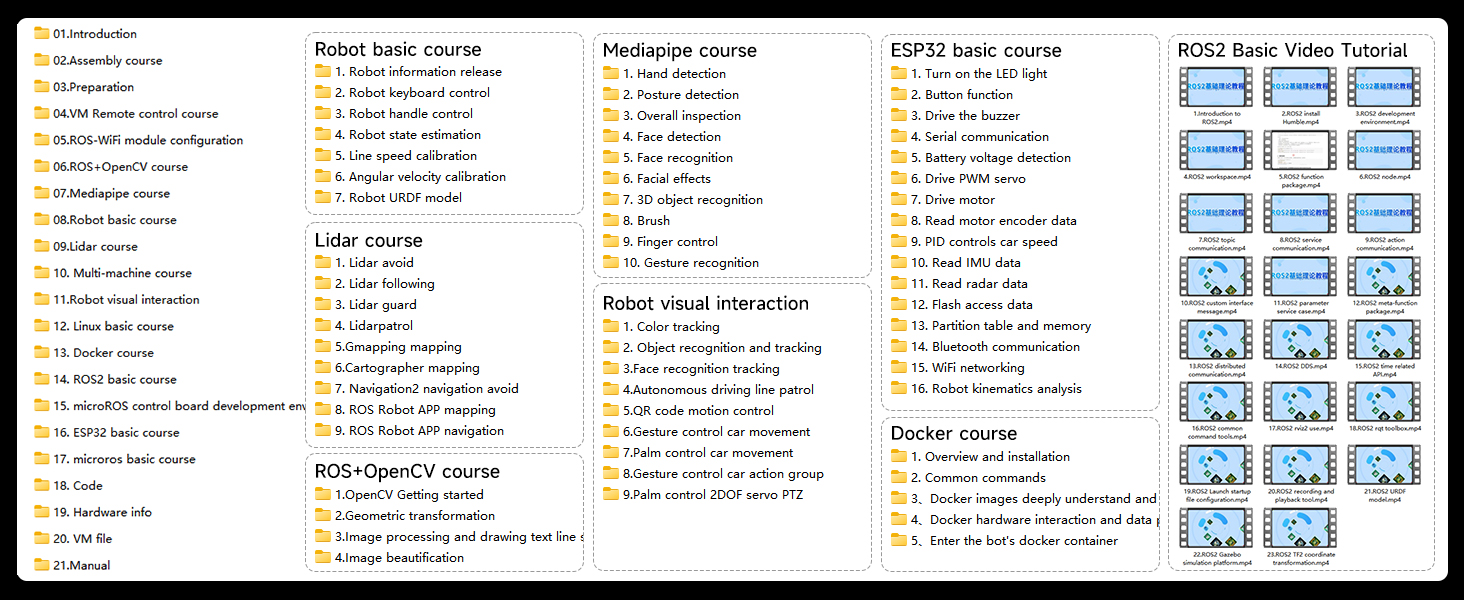Click the folder icon next to 03.Preparation
Image resolution: width=1464 pixels, height=600 pixels.
pos(42,86)
